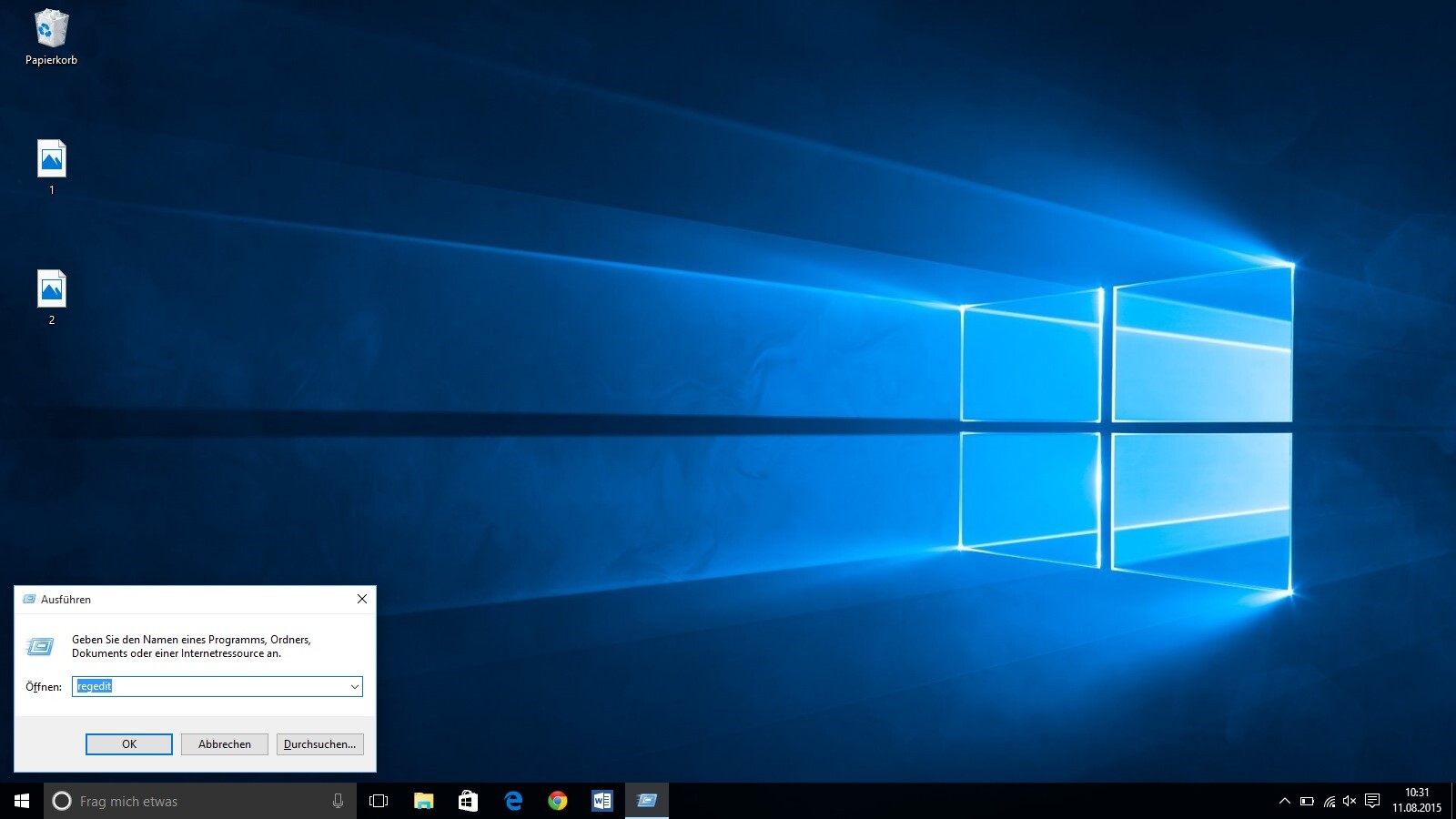Open Google Chrome from the taskbar
The height and width of the screenshot is (819, 1456).
[558, 801]
